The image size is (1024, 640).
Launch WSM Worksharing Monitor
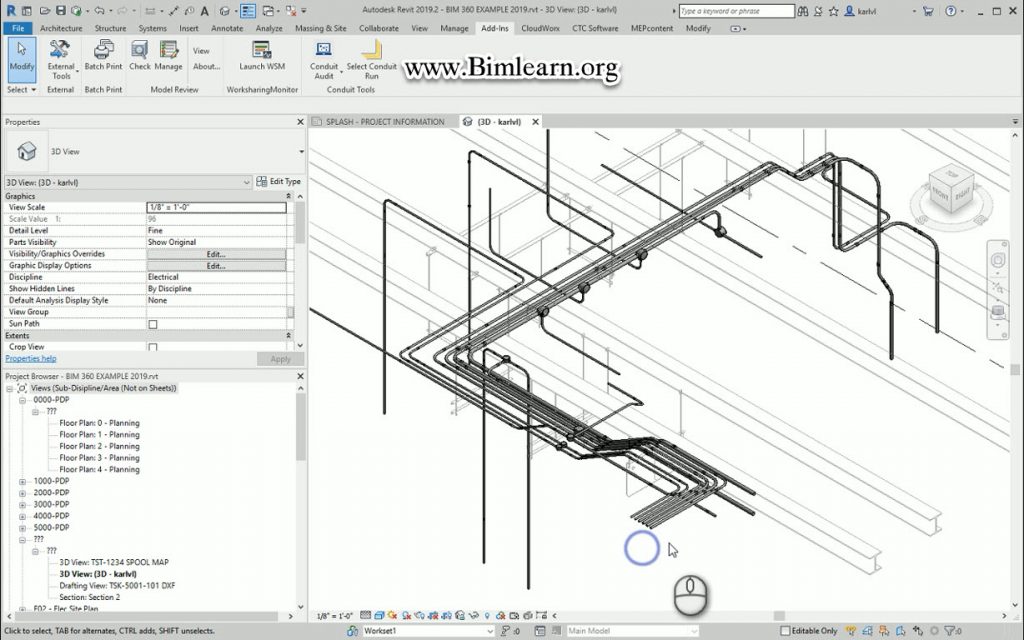click(262, 56)
